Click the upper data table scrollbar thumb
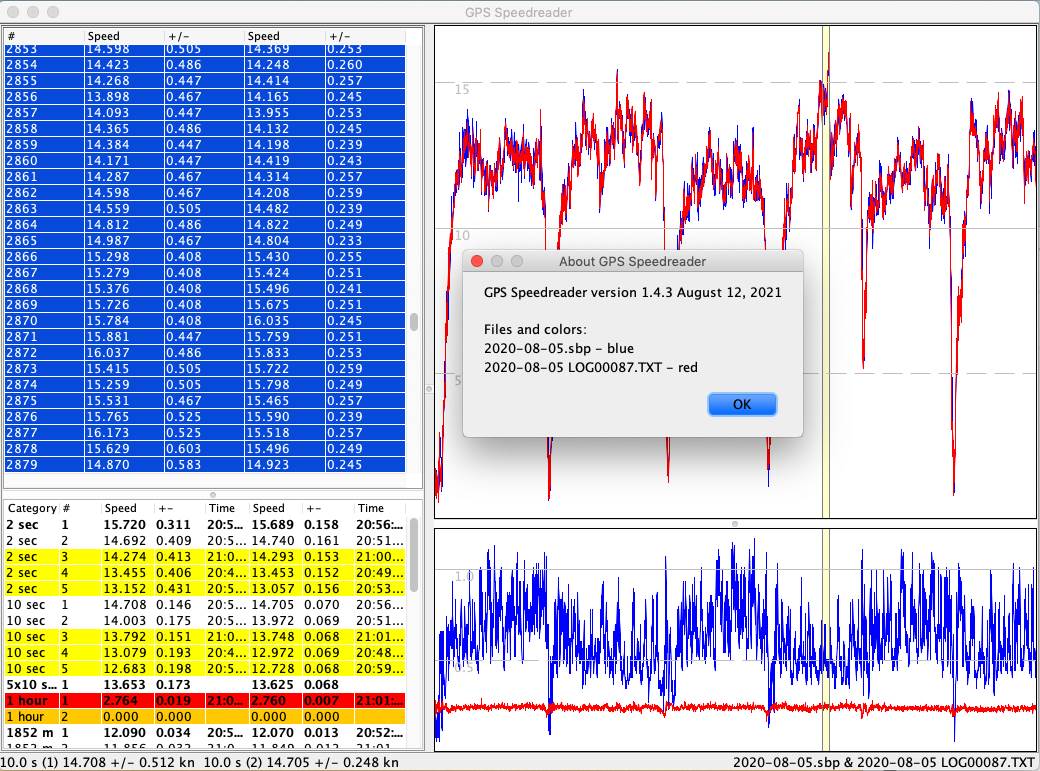1040x771 pixels. pyautogui.click(x=414, y=322)
